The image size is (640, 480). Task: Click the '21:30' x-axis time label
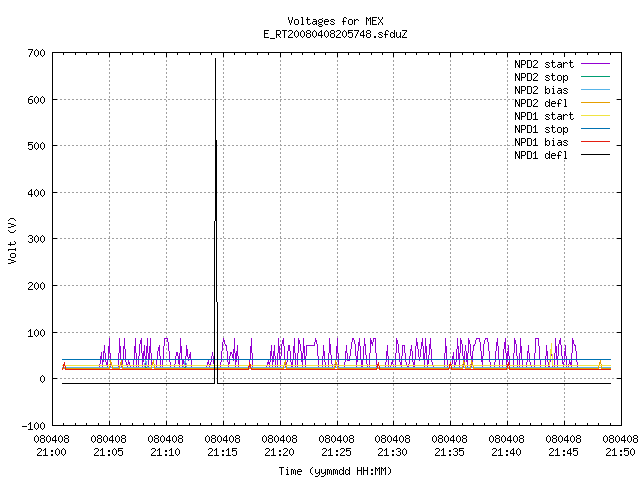393,452
